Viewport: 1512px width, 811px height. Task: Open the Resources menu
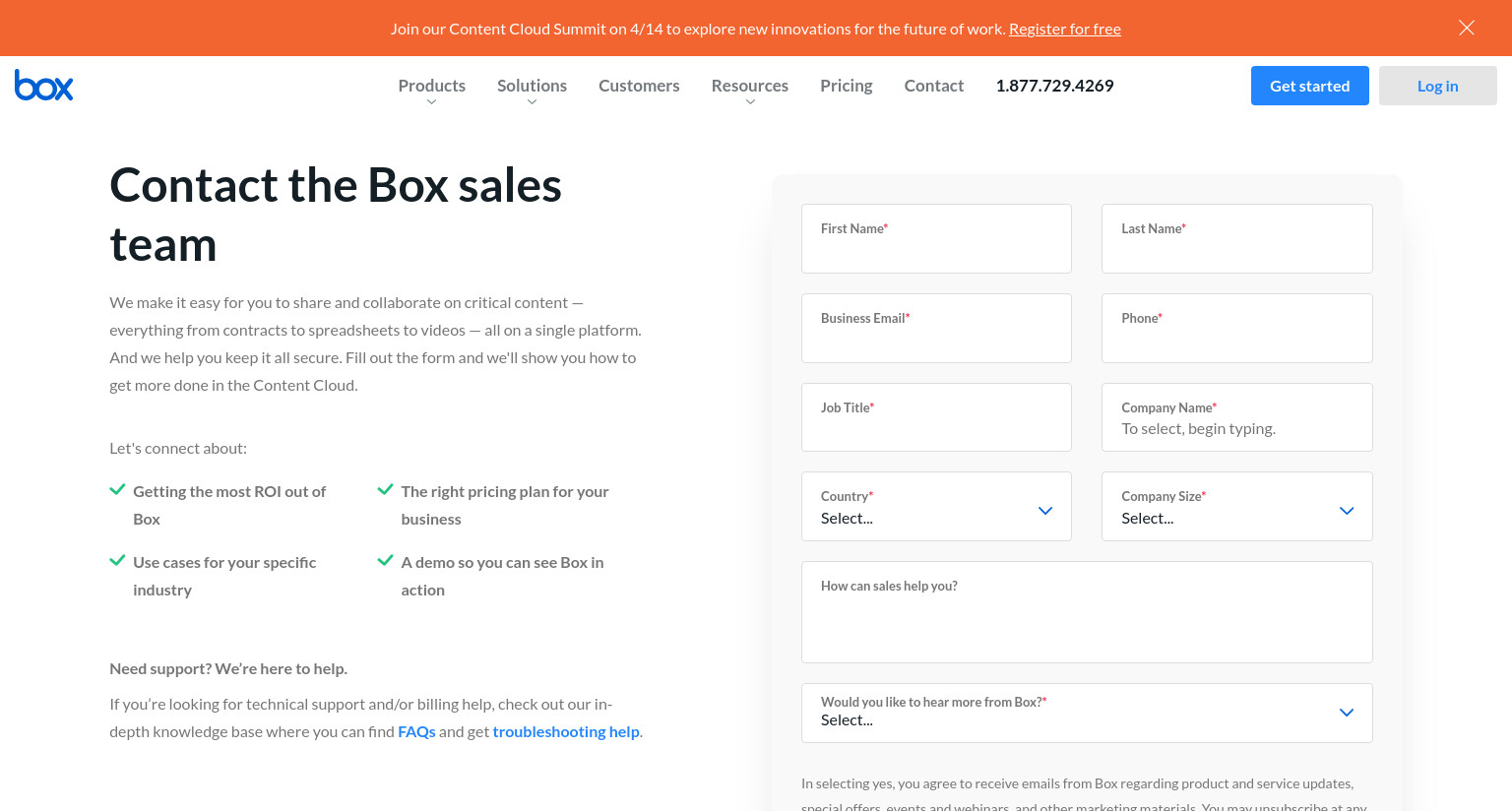click(750, 86)
